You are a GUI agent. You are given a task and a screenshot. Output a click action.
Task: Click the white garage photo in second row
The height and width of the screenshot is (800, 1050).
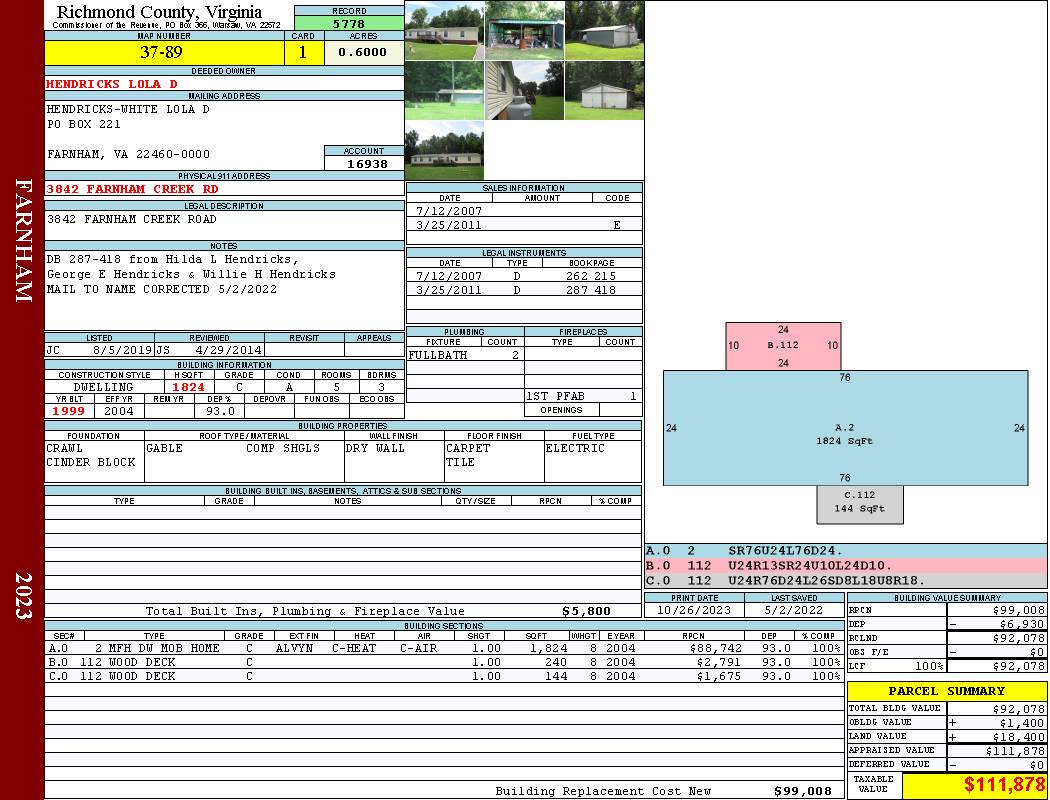click(x=604, y=90)
